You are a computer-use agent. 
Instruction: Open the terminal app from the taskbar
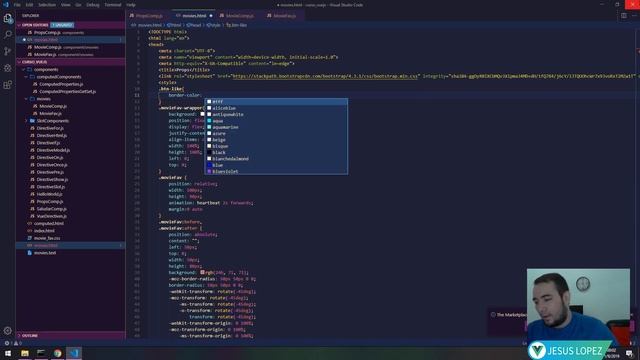(41, 353)
